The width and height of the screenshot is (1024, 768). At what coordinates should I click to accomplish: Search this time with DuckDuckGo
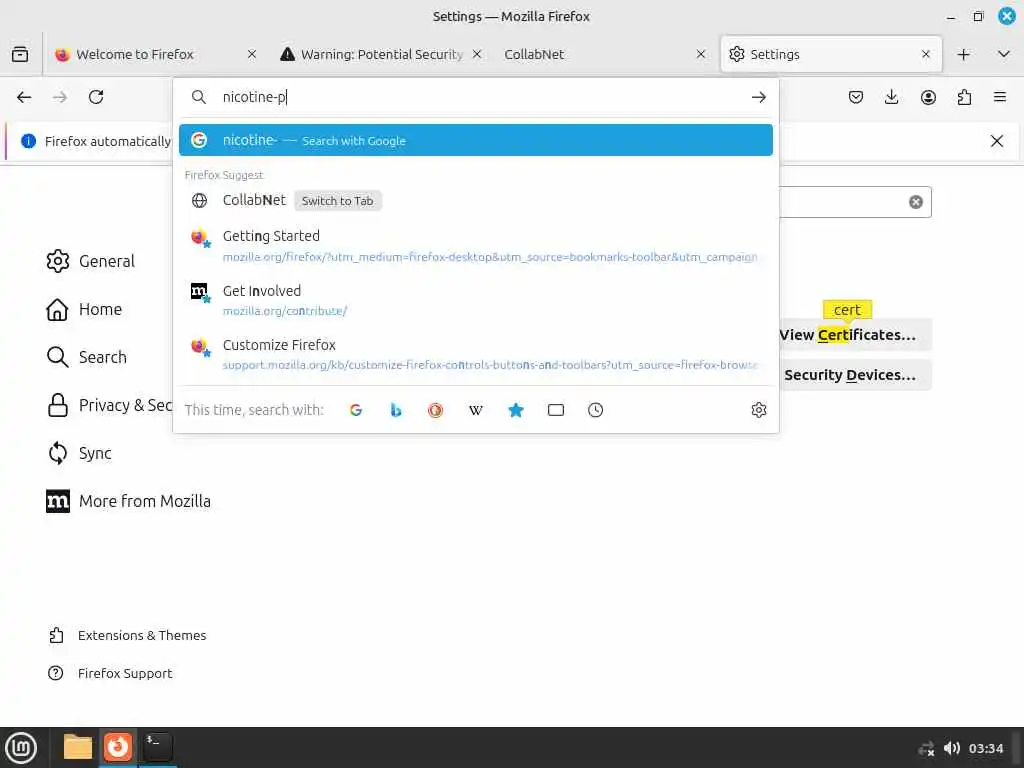click(x=436, y=410)
